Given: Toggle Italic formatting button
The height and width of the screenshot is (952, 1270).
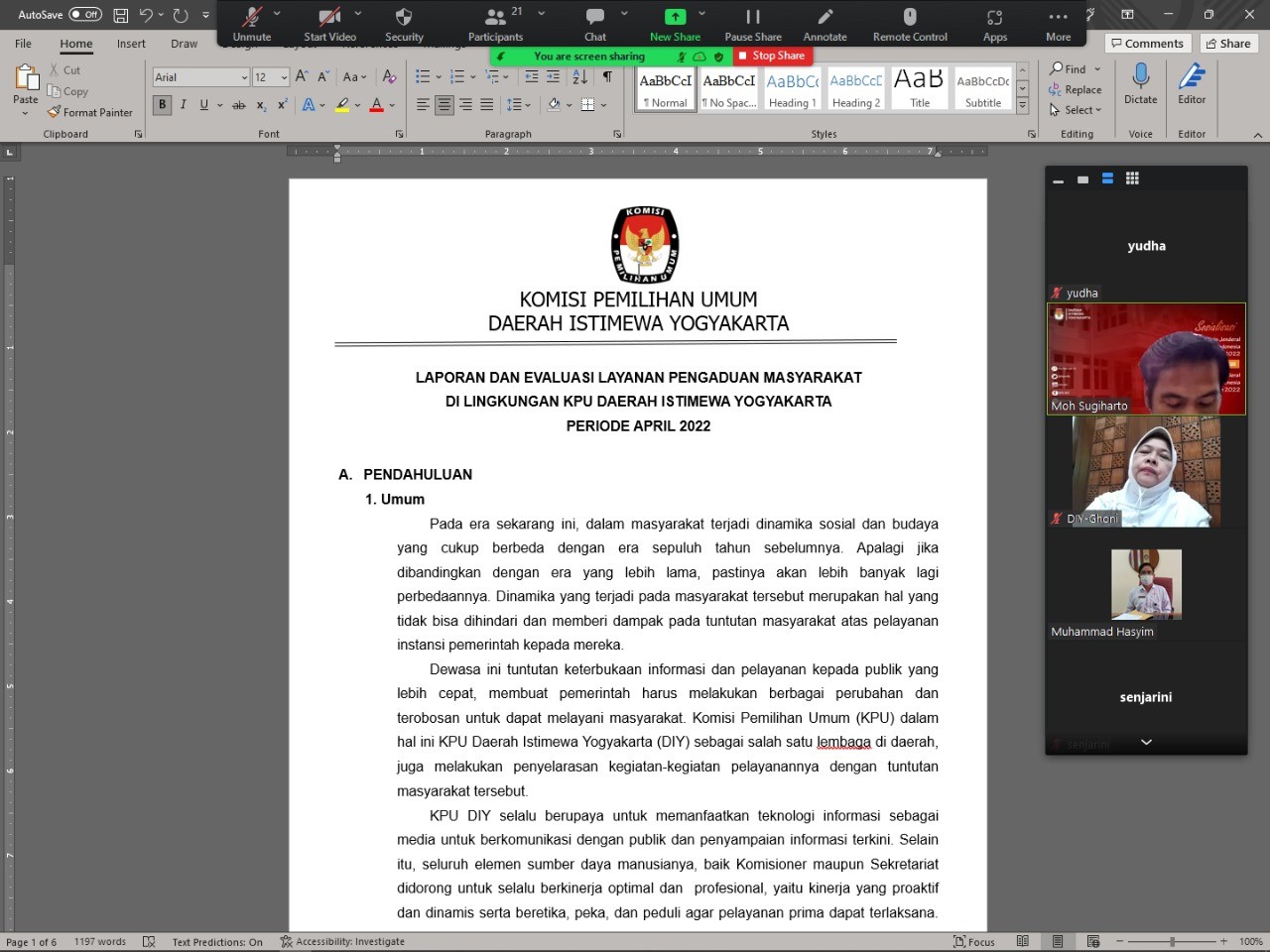Looking at the screenshot, I should click(184, 104).
